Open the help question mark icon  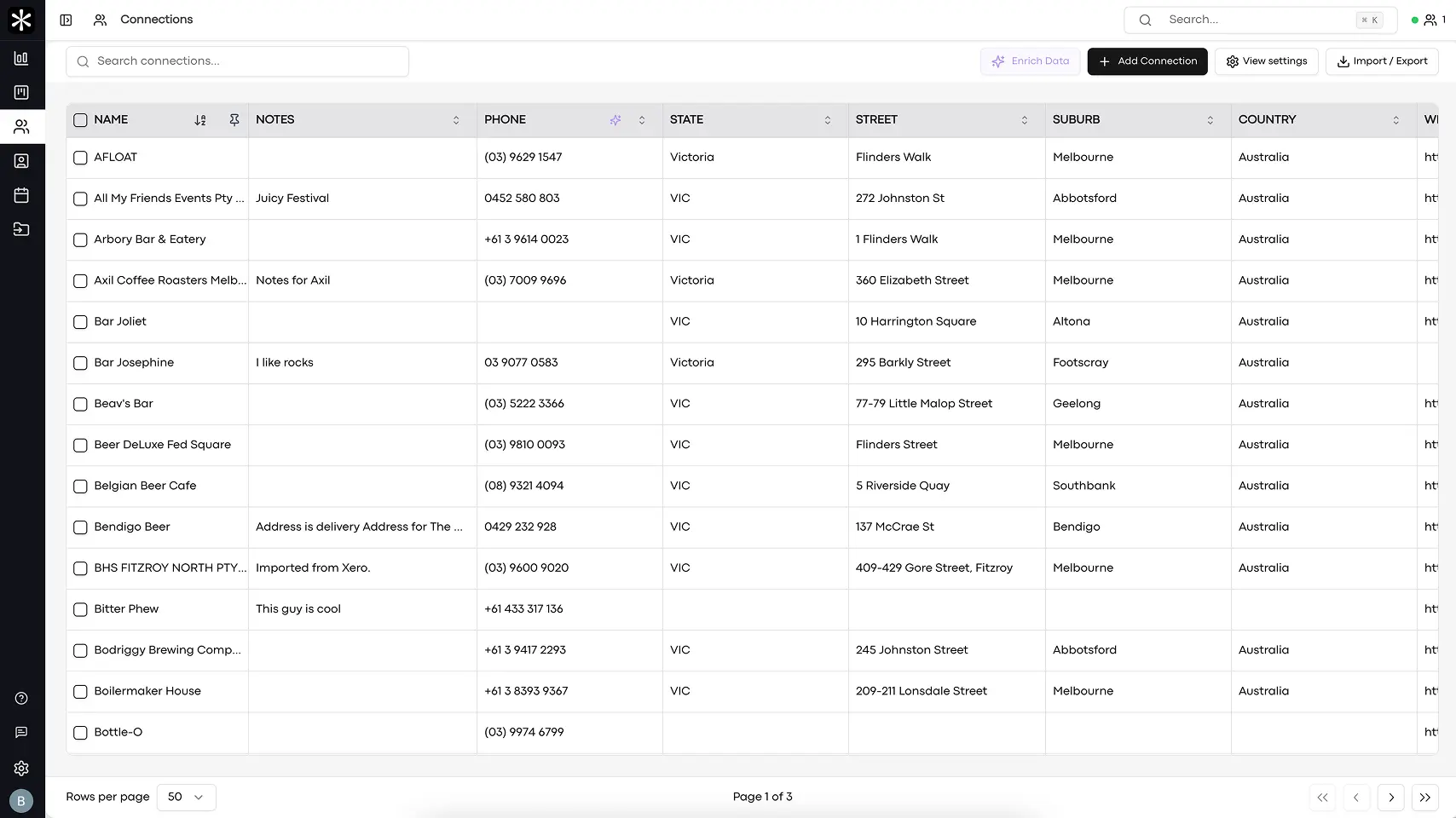pyautogui.click(x=21, y=699)
